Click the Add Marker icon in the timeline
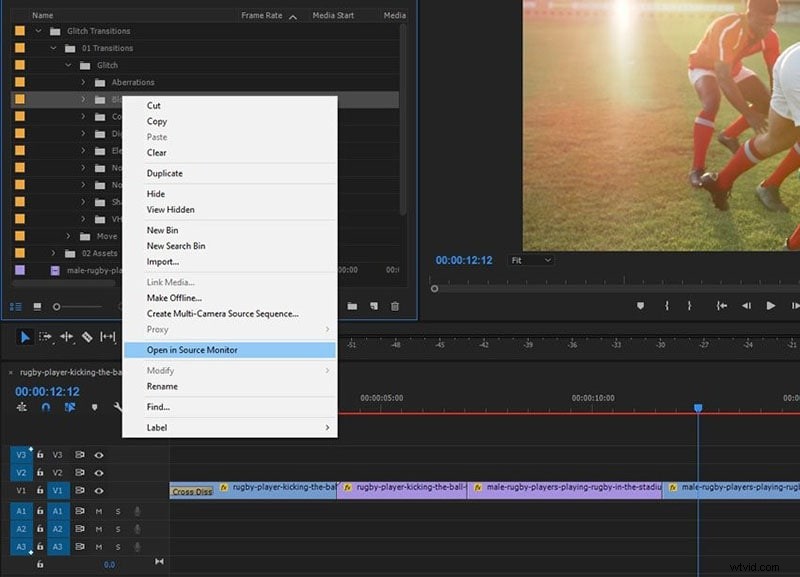 point(94,408)
